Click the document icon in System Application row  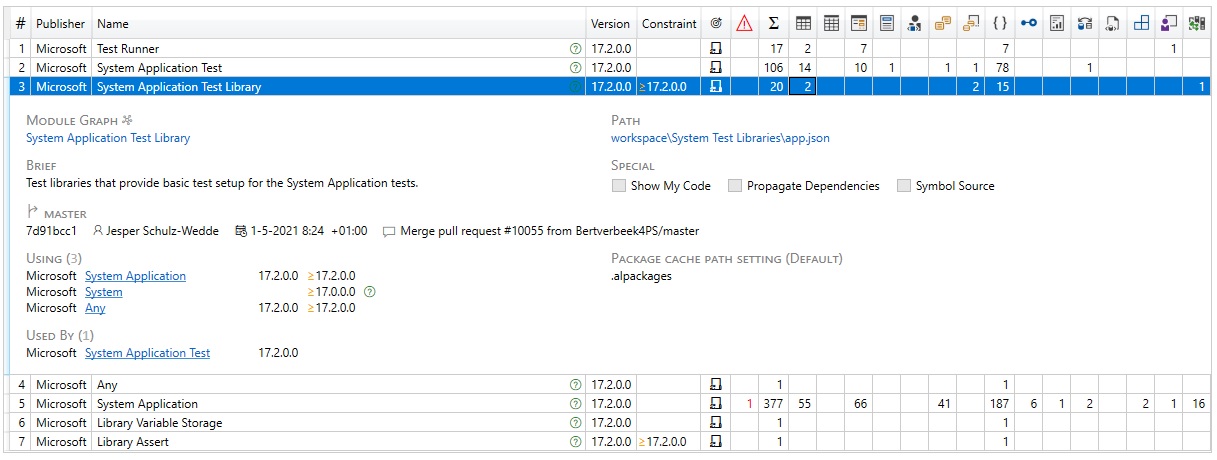click(715, 404)
